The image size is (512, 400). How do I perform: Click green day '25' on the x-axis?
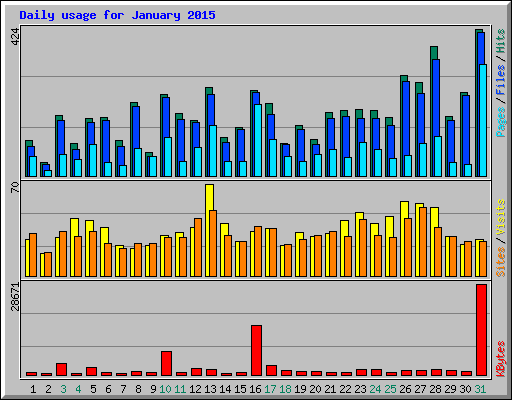coord(390,389)
